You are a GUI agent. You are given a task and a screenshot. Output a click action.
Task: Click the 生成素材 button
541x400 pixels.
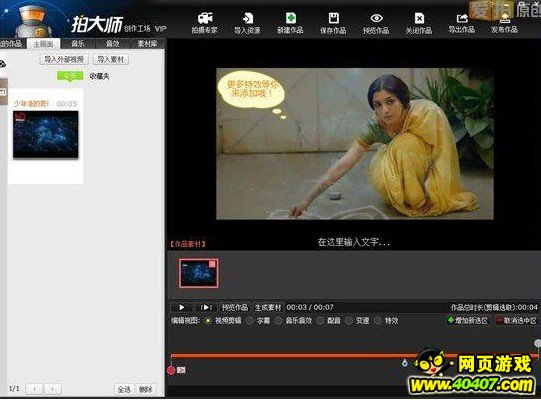(x=268, y=307)
